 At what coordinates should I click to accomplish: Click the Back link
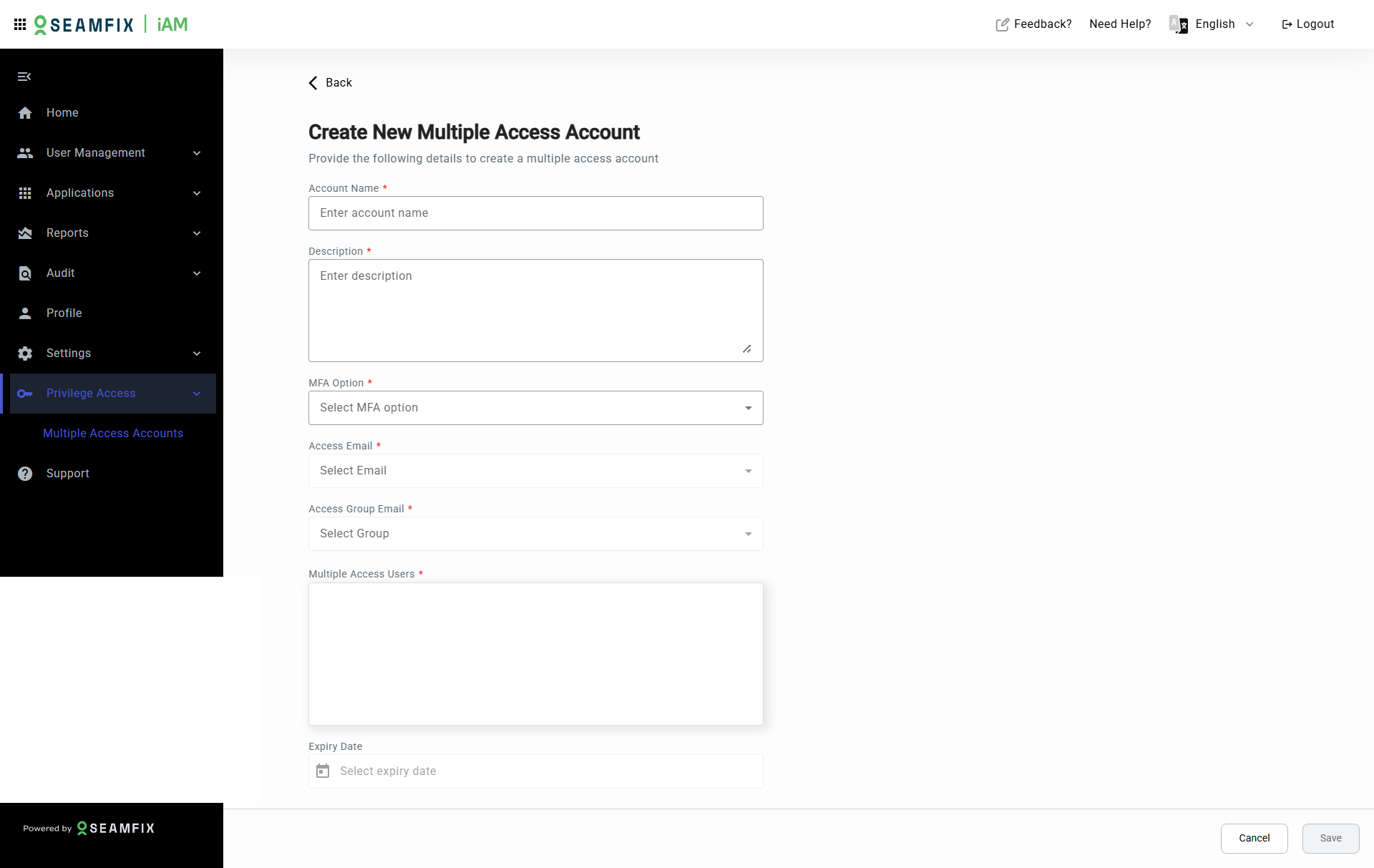(331, 83)
